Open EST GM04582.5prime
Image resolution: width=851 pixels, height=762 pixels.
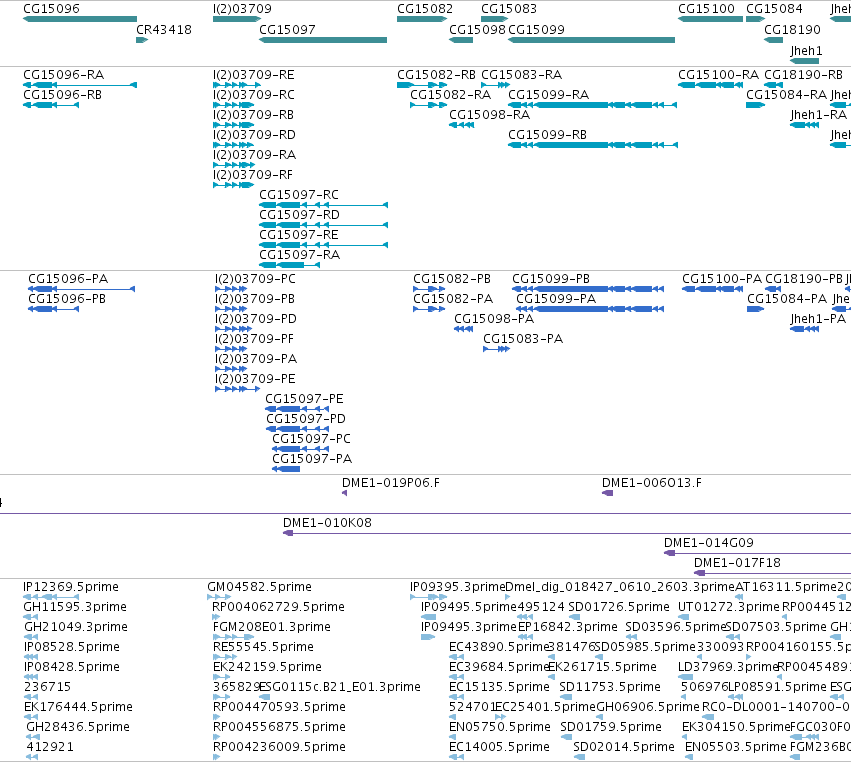pos(260,587)
